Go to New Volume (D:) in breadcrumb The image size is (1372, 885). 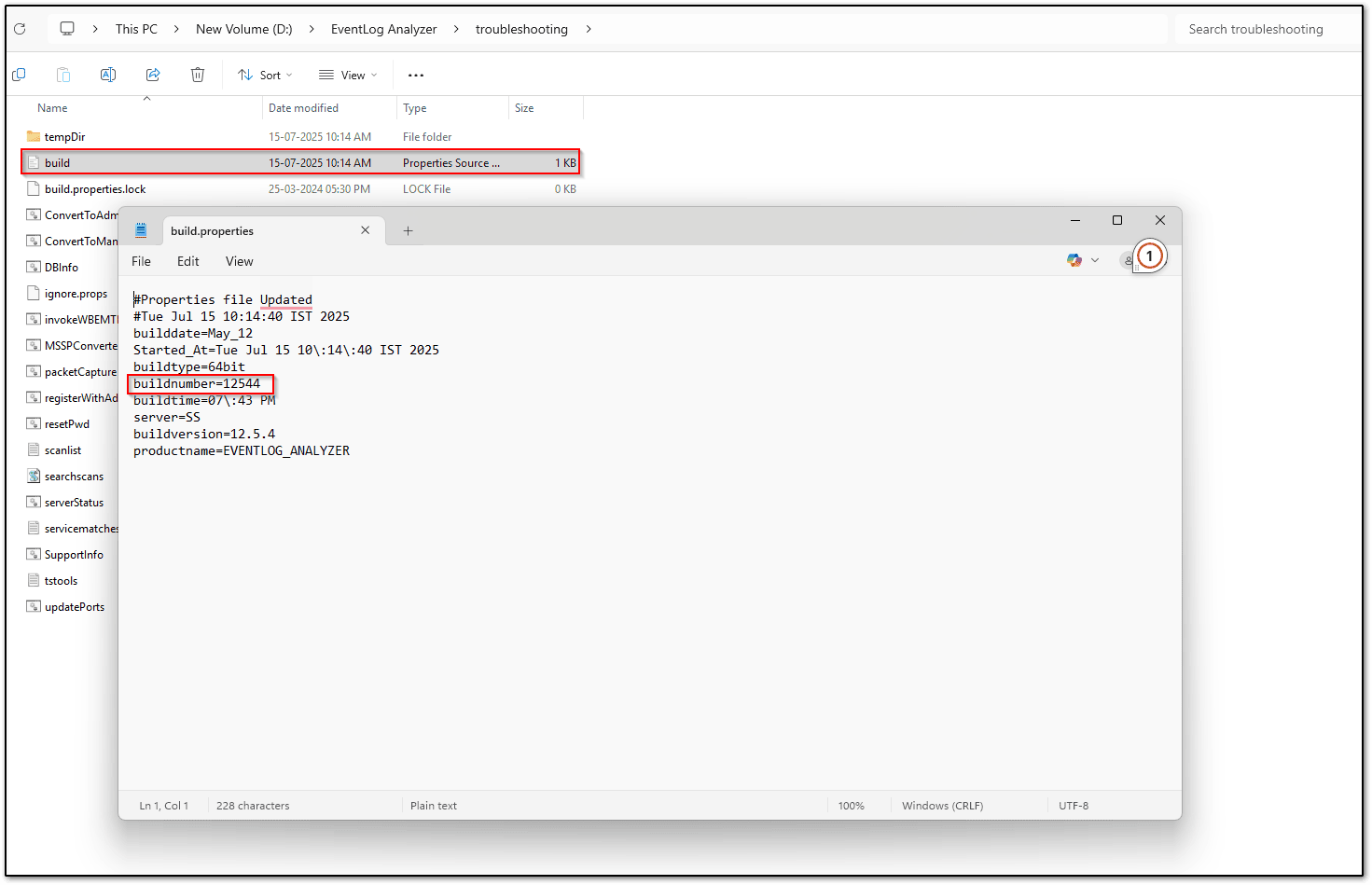pos(244,29)
